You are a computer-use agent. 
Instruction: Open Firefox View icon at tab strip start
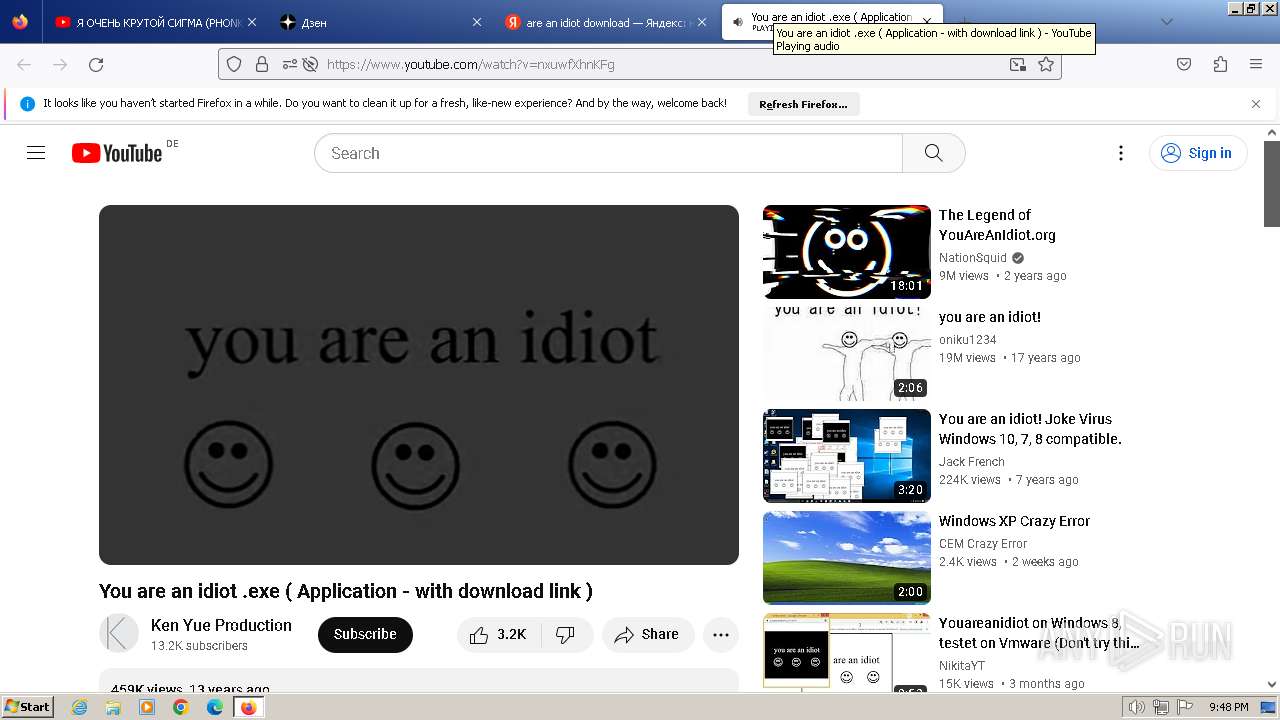tap(20, 22)
